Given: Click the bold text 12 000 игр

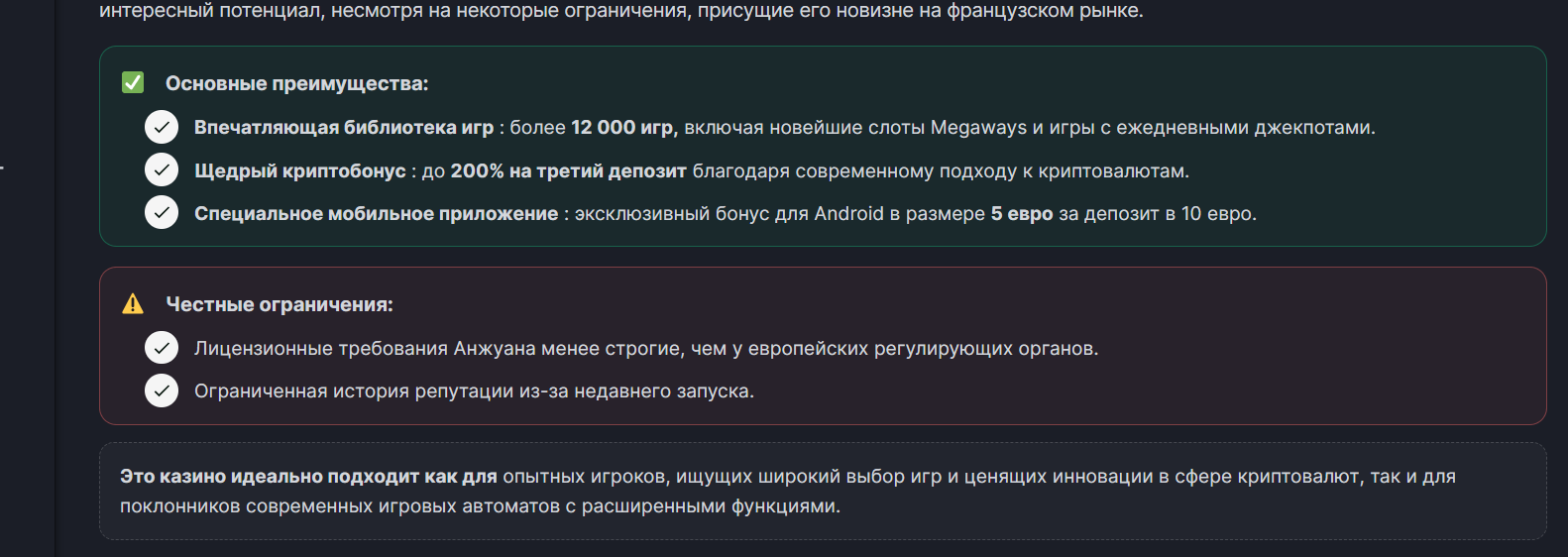Looking at the screenshot, I should 622,128.
